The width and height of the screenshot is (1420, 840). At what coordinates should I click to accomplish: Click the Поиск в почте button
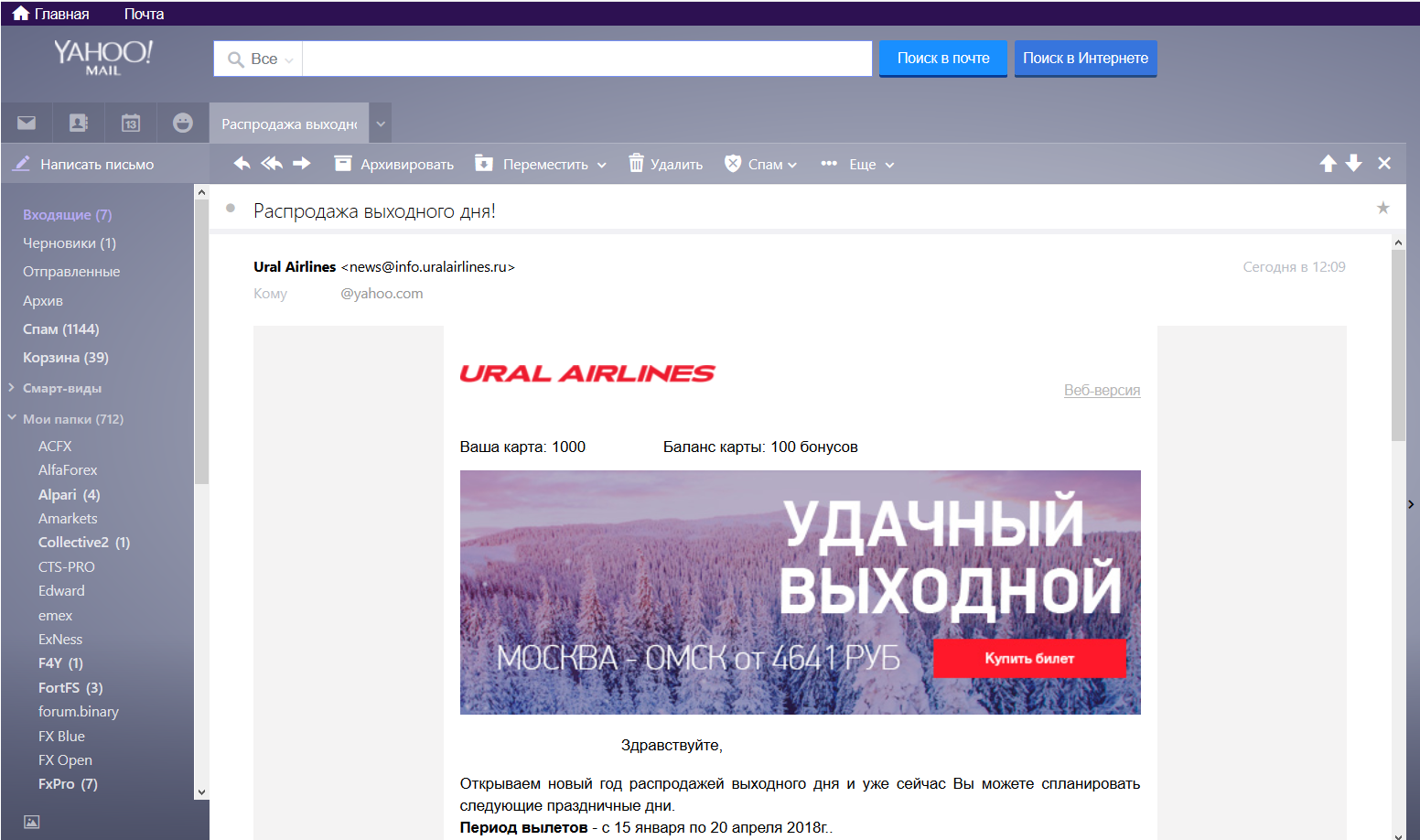943,58
